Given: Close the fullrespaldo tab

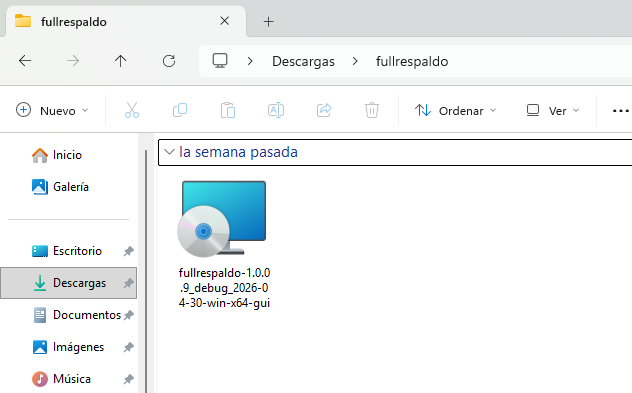Looking at the screenshot, I should pyautogui.click(x=225, y=21).
